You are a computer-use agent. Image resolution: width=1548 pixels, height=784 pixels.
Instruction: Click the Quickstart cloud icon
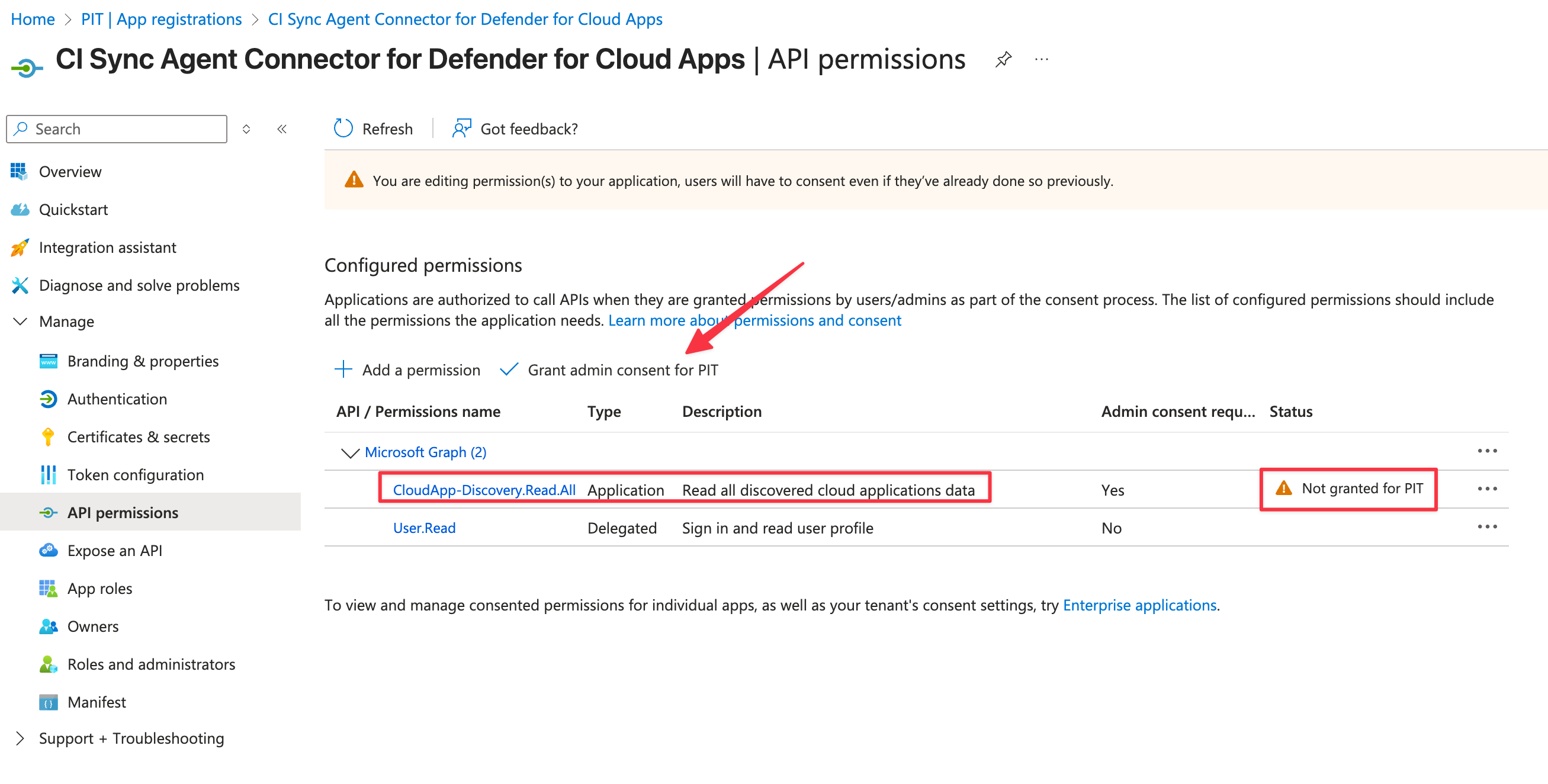19,209
